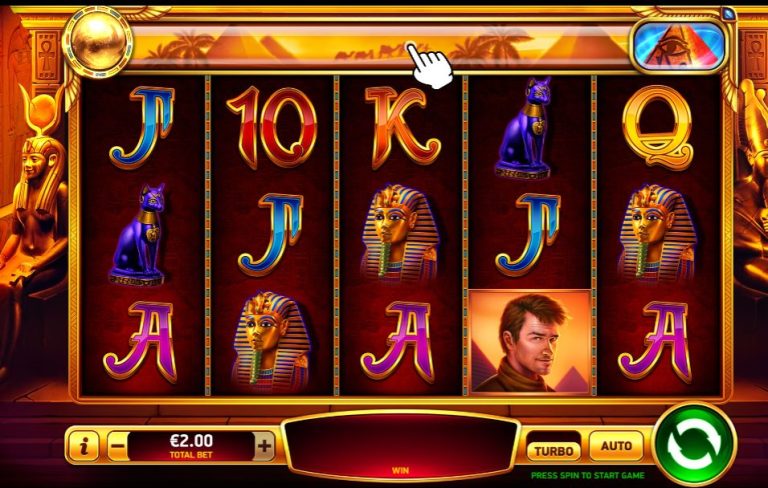Screen dimensions: 768x488
Task: Click the golden Q symbol
Action: [658, 127]
